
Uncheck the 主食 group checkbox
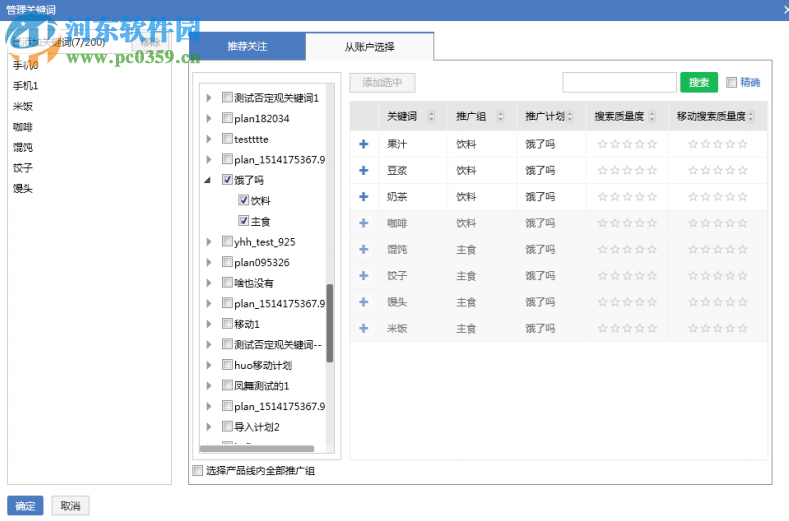pos(244,220)
